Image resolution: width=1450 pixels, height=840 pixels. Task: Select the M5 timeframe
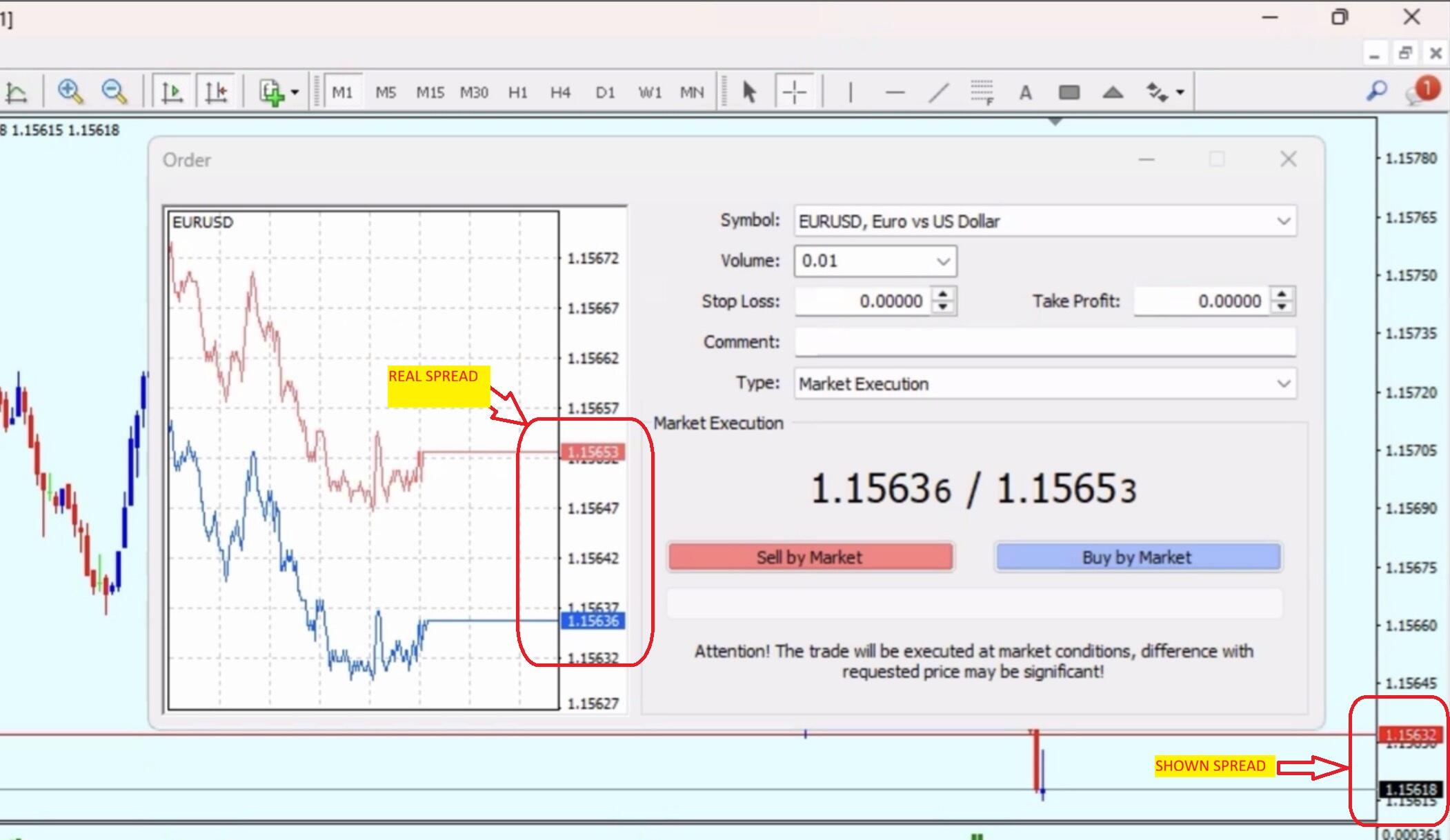(386, 92)
